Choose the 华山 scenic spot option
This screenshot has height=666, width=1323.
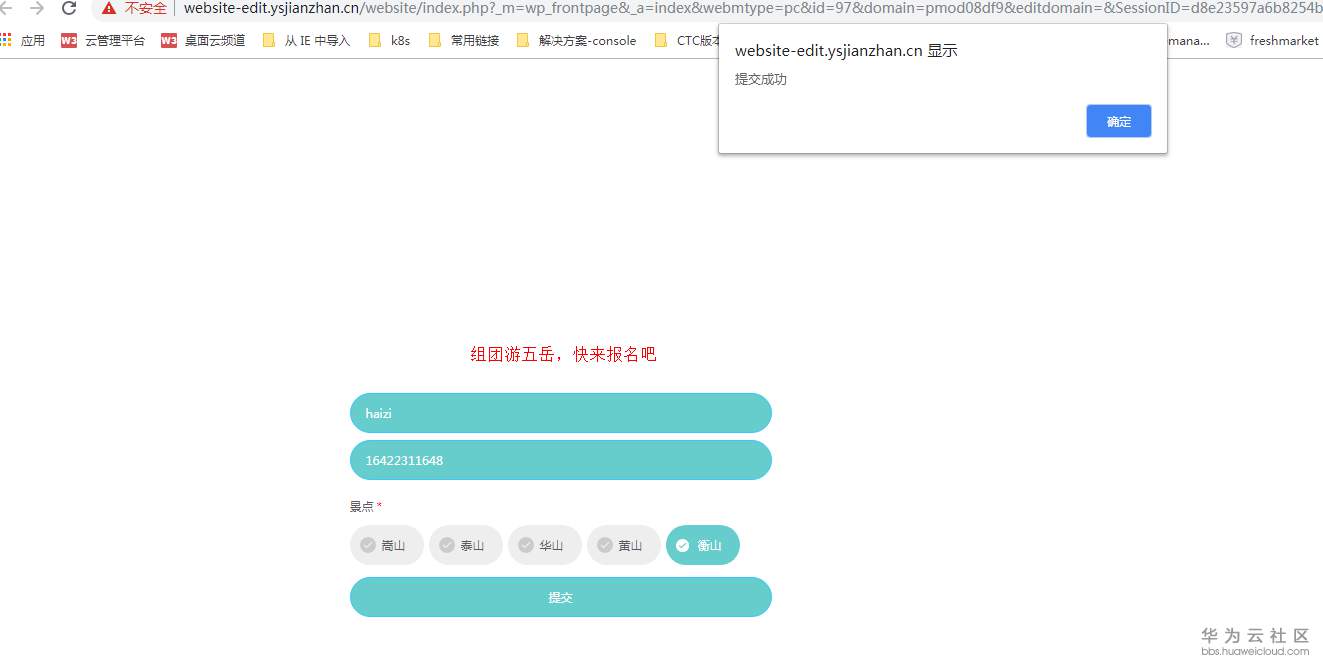(x=544, y=545)
